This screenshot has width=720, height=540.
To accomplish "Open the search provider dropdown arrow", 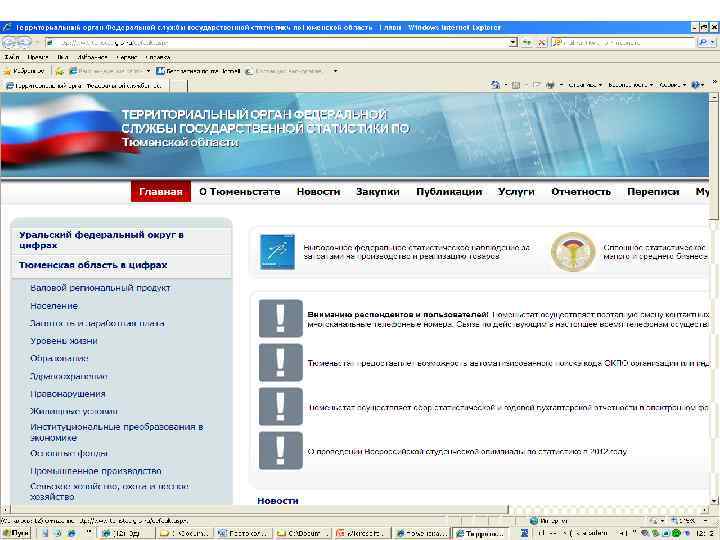I will click(713, 43).
